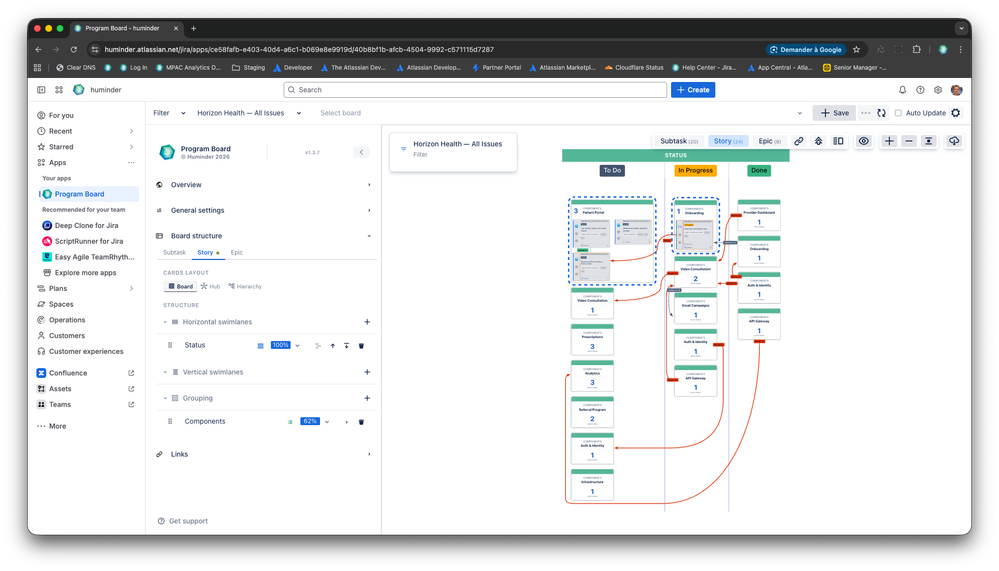Viewport: 999px width, 571px height.
Task: Toggle the eye visibility icon on the board
Action: (x=863, y=141)
